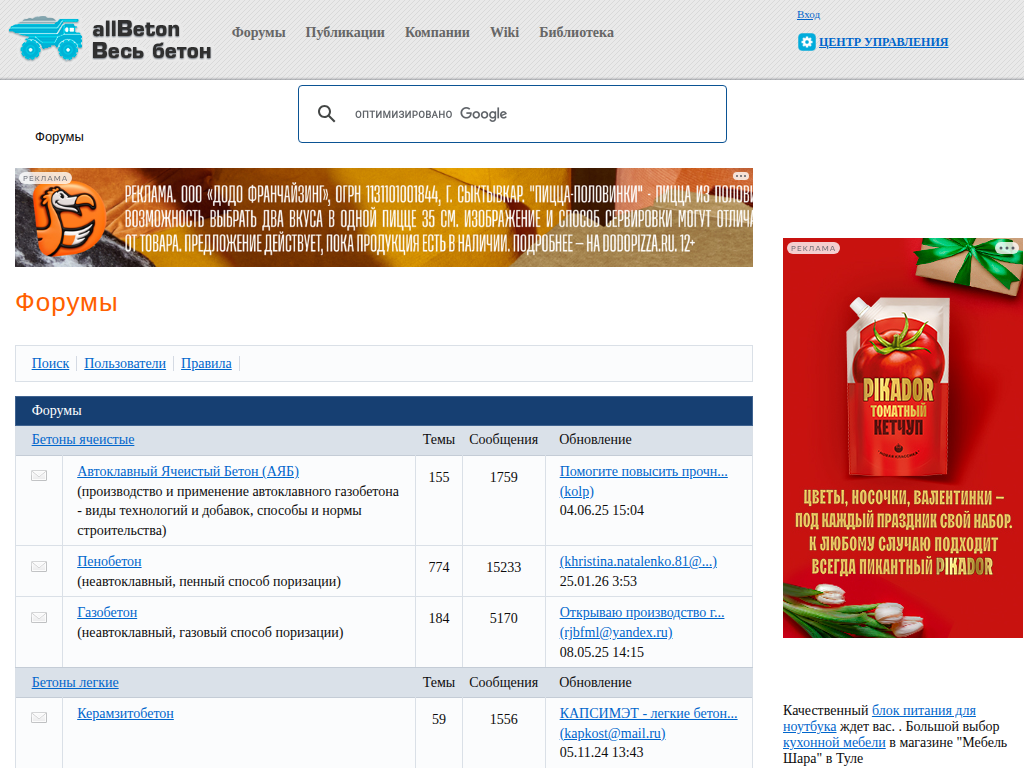Click the Pikador ketchup advertisement image

point(902,440)
